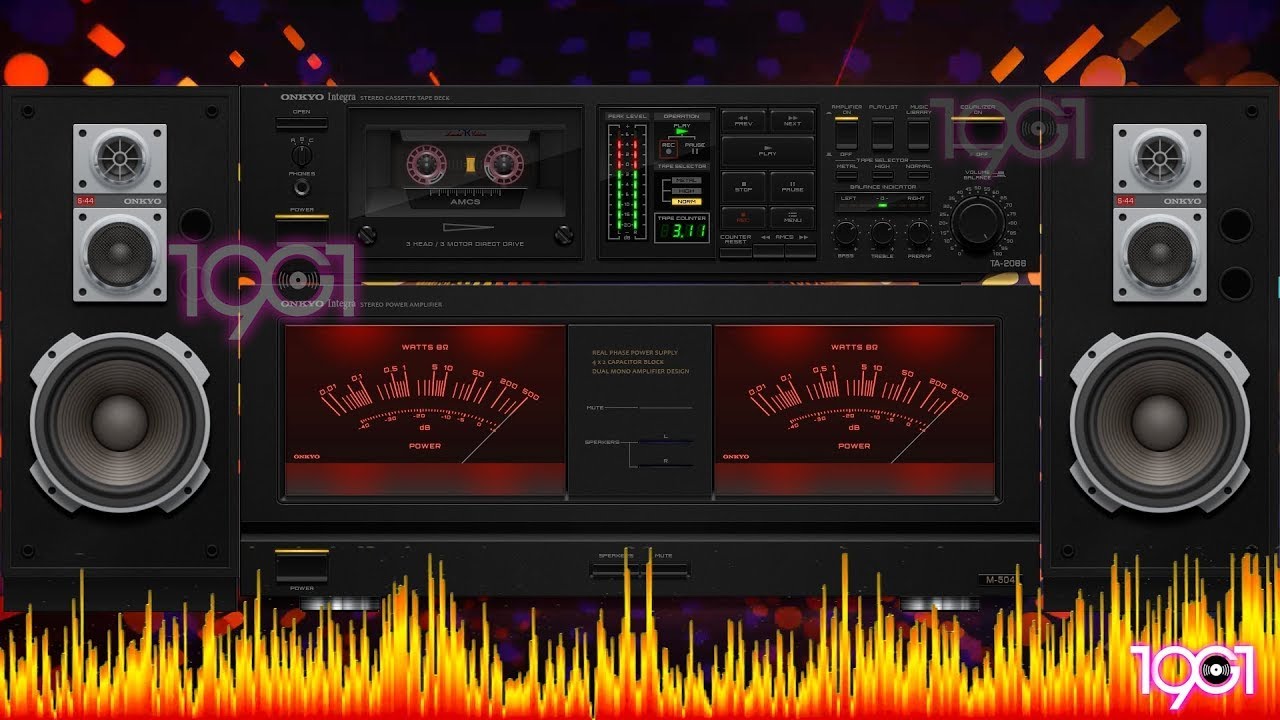
Task: Click the green PLAY indicator arrow
Action: 683,132
